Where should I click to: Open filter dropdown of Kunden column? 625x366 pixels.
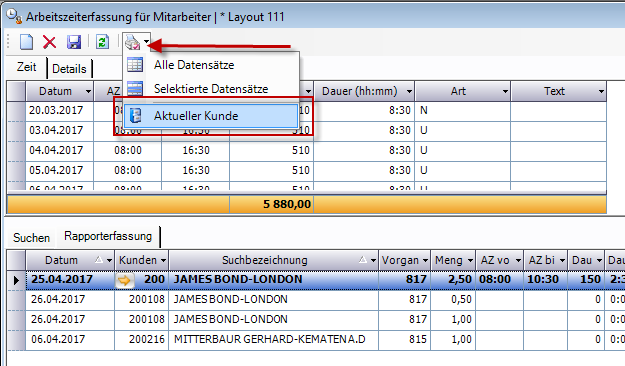click(x=163, y=261)
